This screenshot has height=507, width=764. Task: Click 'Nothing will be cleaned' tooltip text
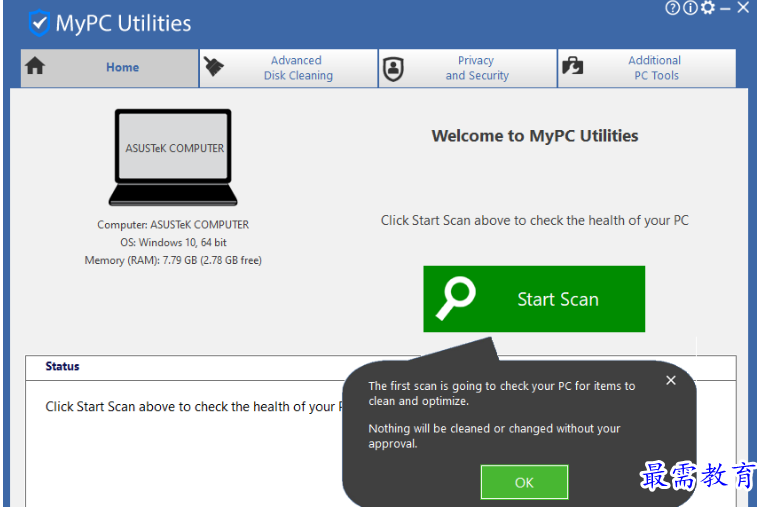pyautogui.click(x=494, y=436)
